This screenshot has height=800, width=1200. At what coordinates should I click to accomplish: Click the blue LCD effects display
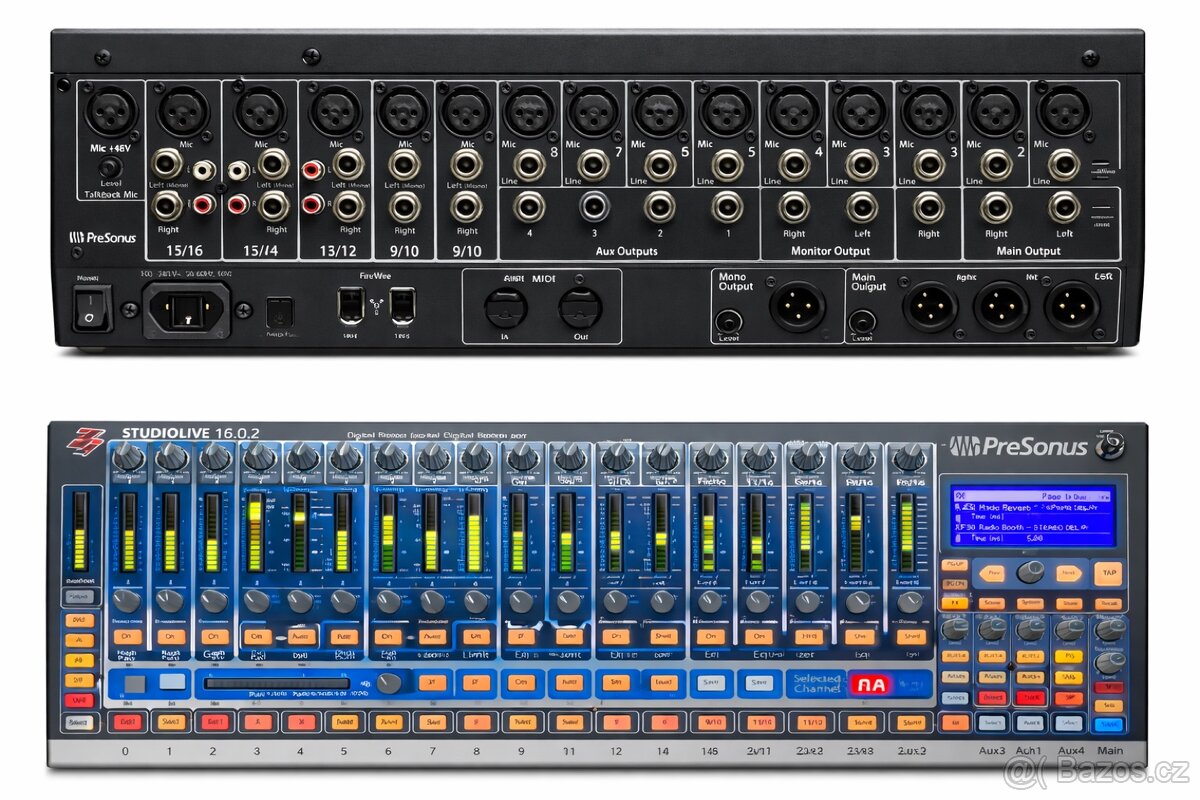[x=1031, y=515]
